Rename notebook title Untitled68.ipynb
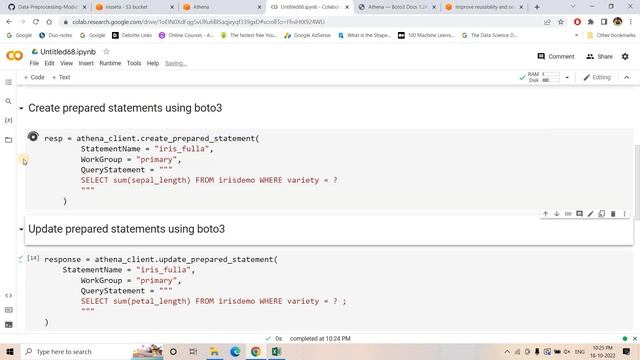The width and height of the screenshot is (640, 360). (68, 52)
